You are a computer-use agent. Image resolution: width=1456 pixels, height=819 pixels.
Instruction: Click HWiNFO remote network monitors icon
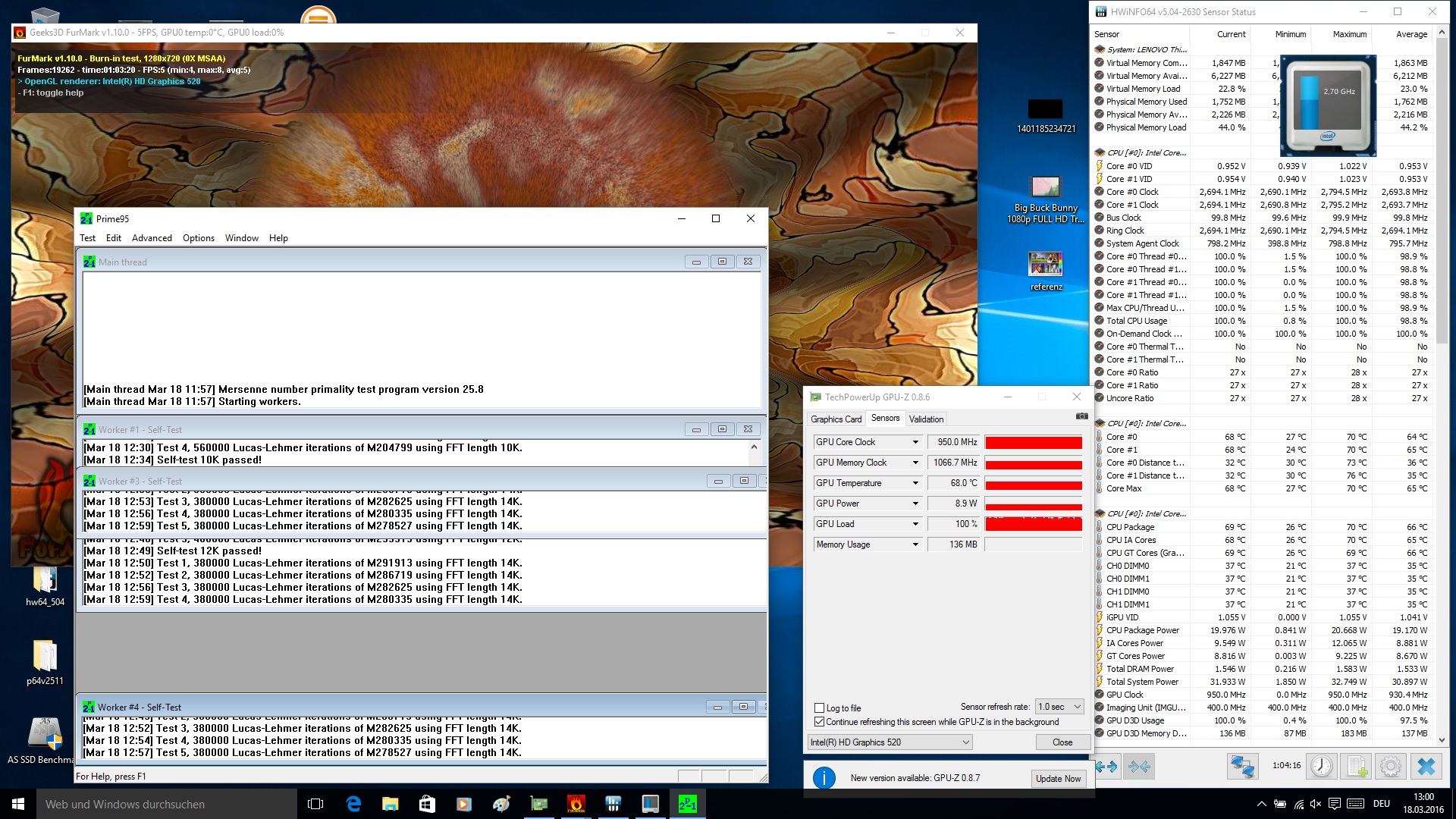point(1242,766)
